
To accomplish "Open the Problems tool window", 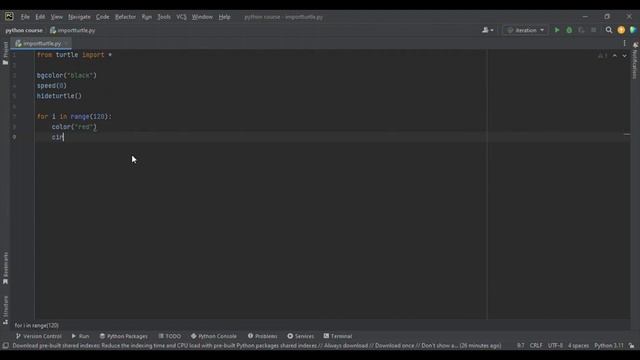I will 262,336.
